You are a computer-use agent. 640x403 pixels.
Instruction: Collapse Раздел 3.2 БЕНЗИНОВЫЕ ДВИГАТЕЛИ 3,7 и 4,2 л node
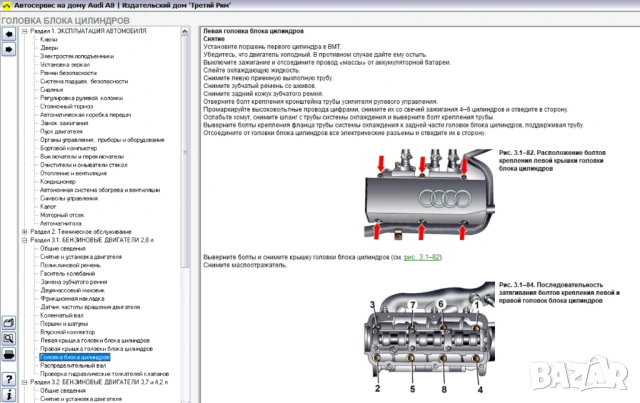click(24, 382)
